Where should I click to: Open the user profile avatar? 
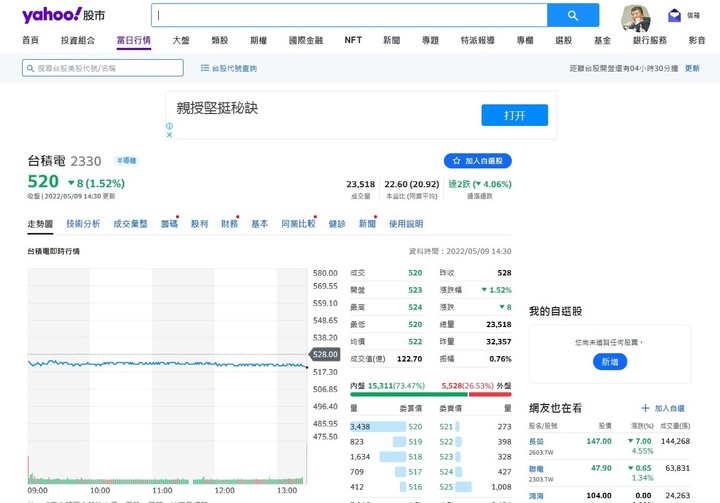click(x=635, y=17)
